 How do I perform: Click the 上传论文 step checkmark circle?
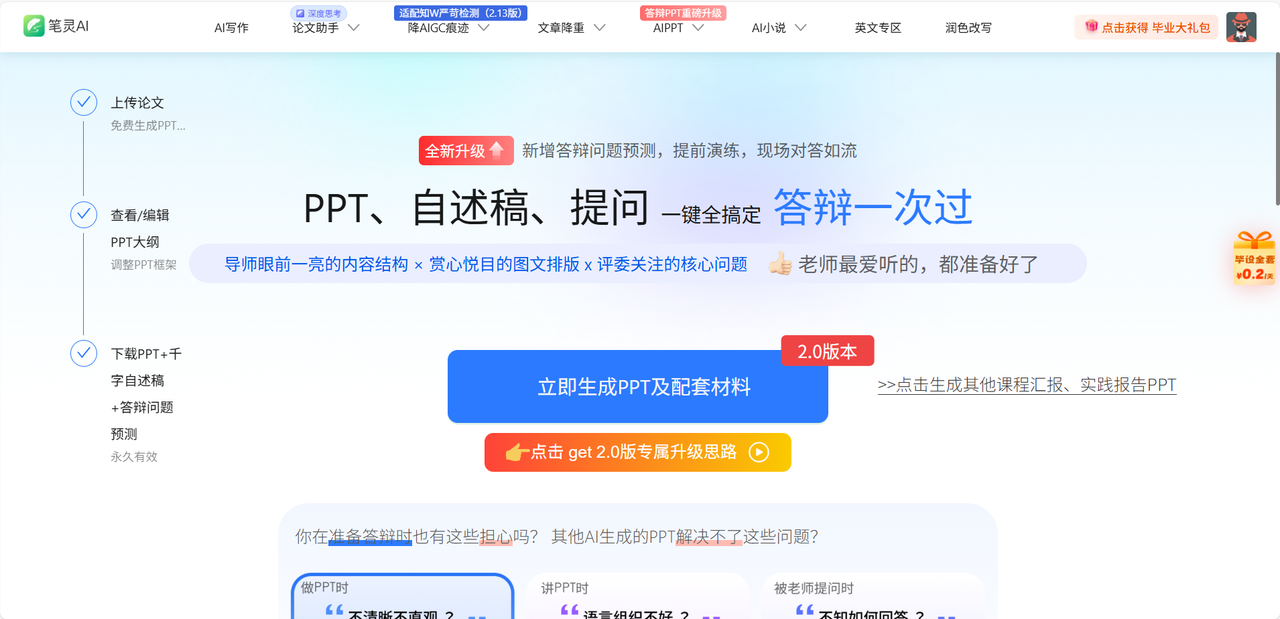[83, 102]
